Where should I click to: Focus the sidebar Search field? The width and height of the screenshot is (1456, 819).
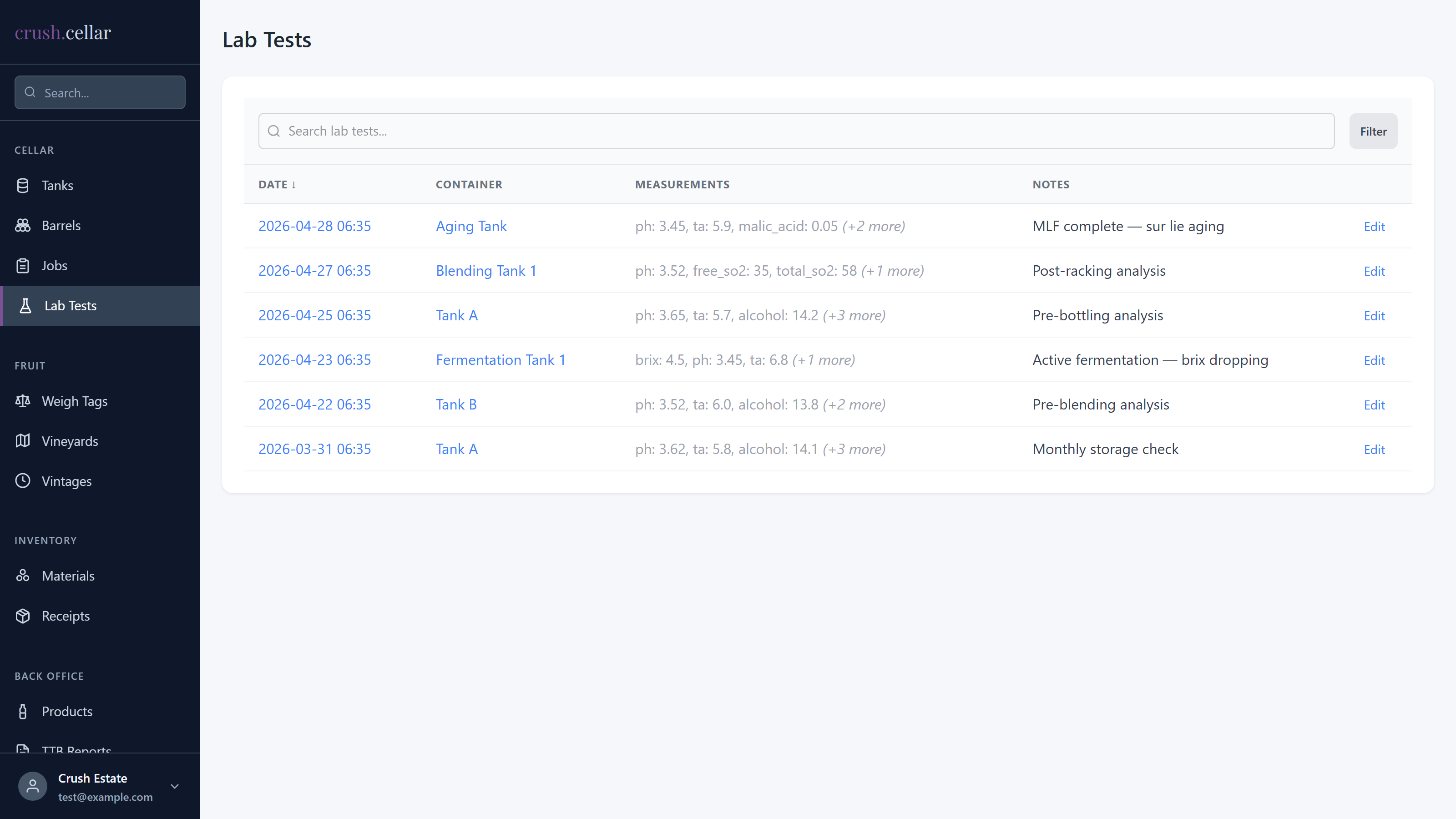click(x=100, y=92)
